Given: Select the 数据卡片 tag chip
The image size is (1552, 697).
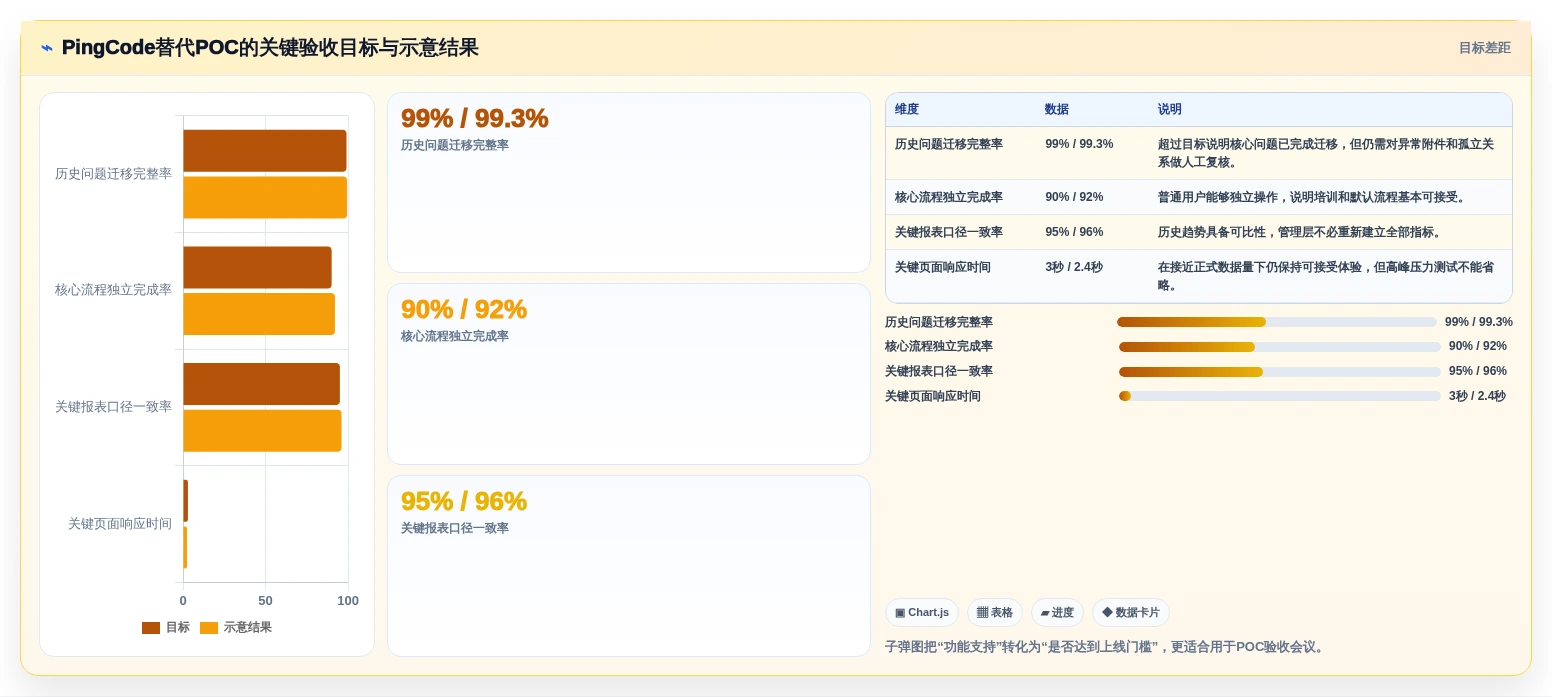Looking at the screenshot, I should (1131, 613).
